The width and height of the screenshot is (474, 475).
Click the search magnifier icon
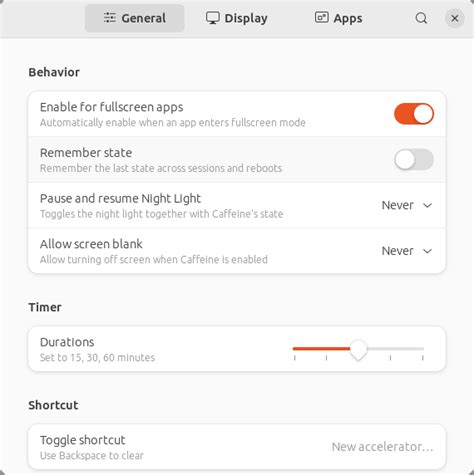point(421,18)
